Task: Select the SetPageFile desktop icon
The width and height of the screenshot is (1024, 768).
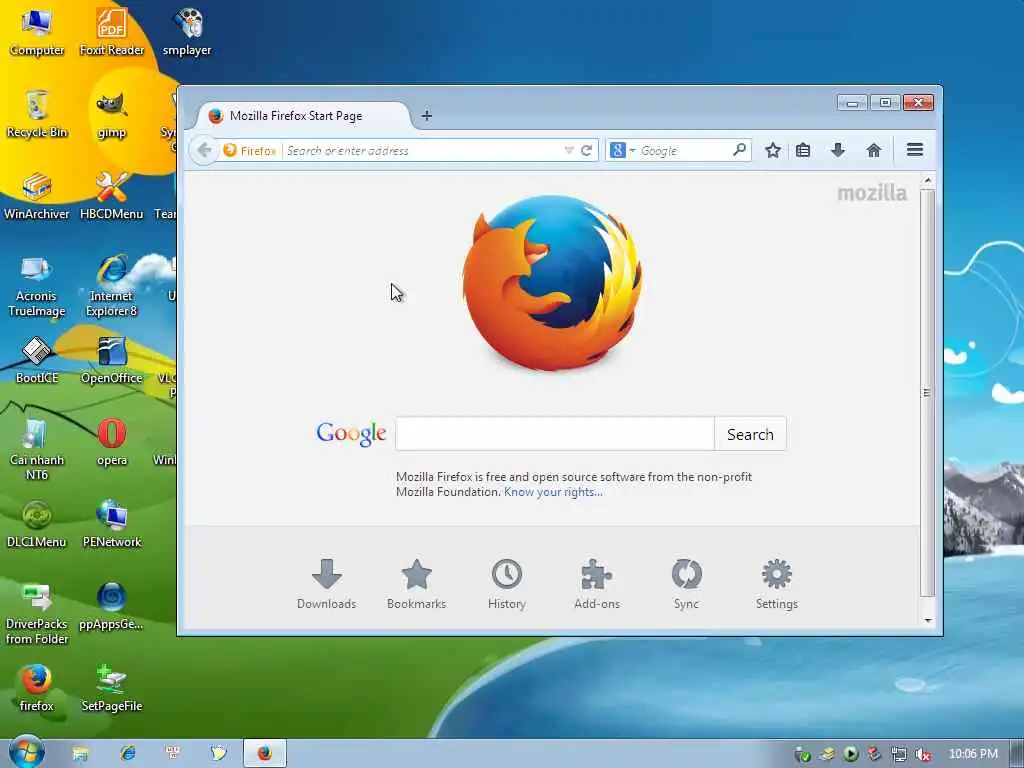Action: pos(112,688)
